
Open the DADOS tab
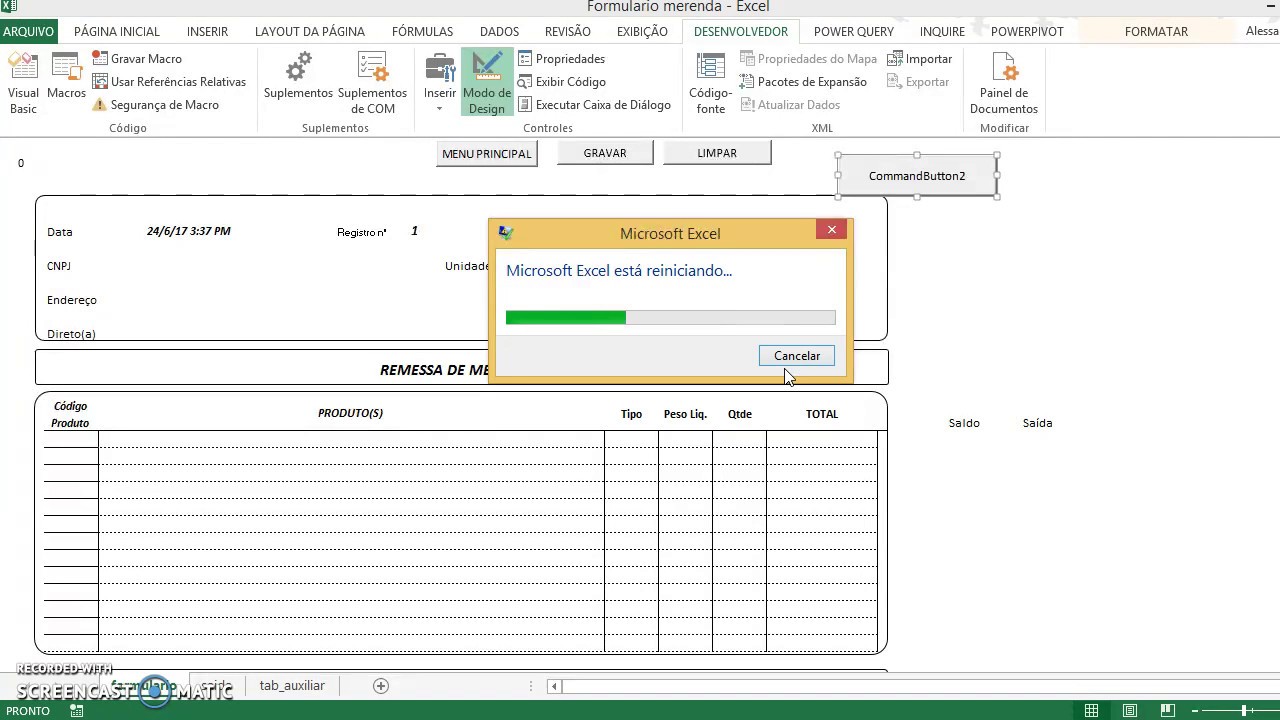pyautogui.click(x=499, y=32)
